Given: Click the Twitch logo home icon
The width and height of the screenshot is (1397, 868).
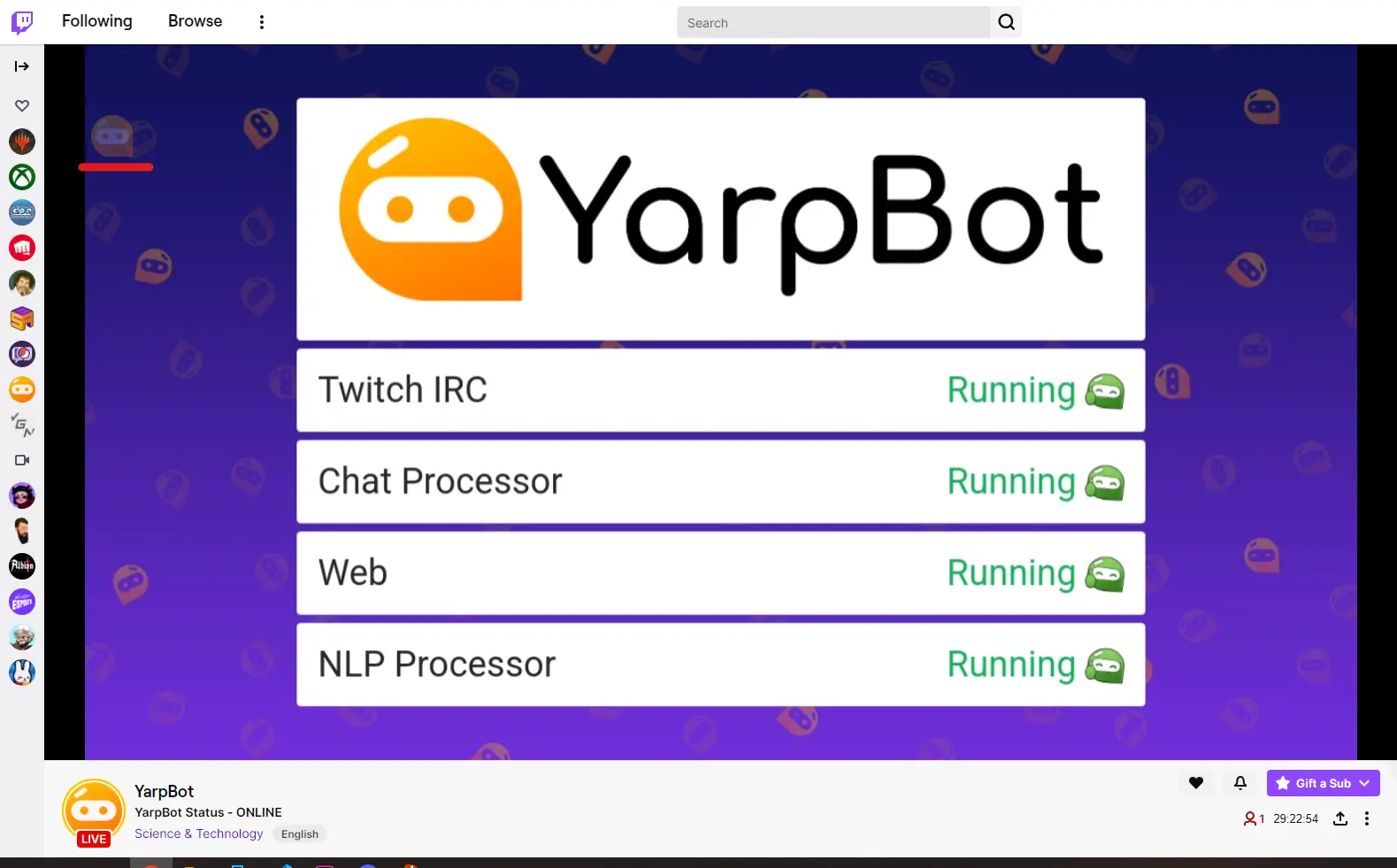Looking at the screenshot, I should pyautogui.click(x=22, y=22).
